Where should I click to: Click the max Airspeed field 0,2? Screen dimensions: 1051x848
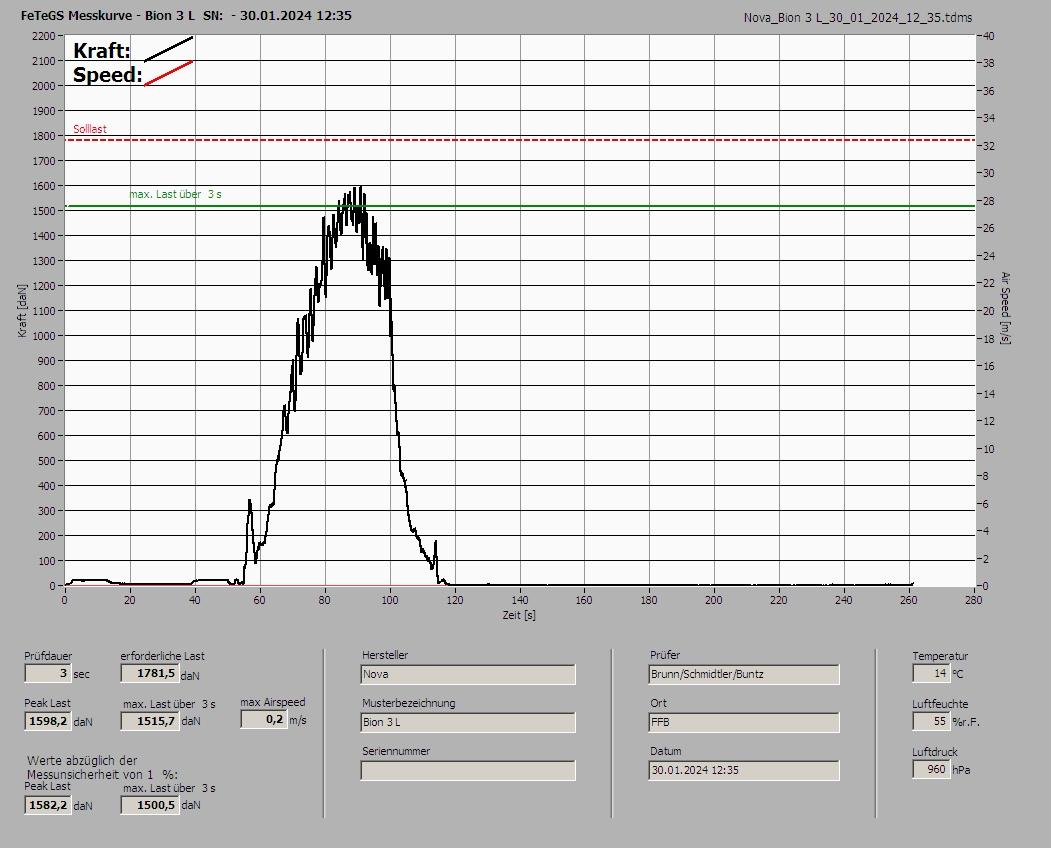click(x=263, y=719)
